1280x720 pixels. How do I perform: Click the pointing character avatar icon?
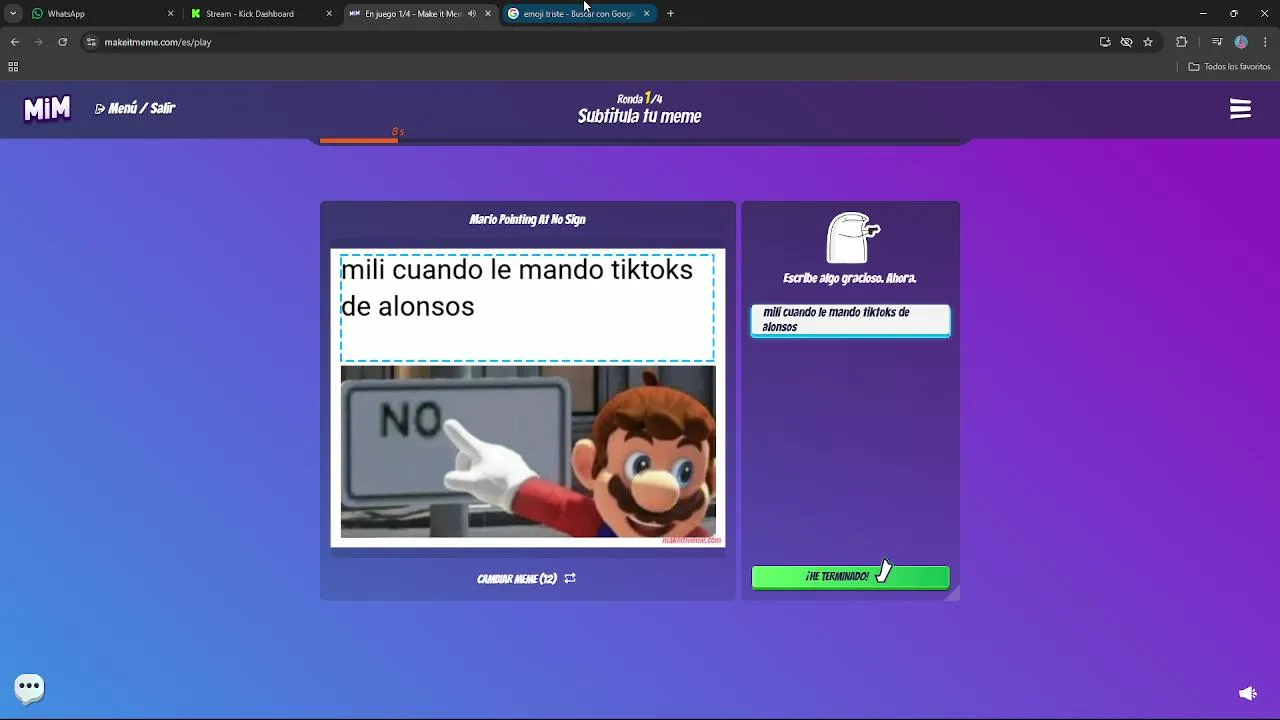tap(853, 238)
